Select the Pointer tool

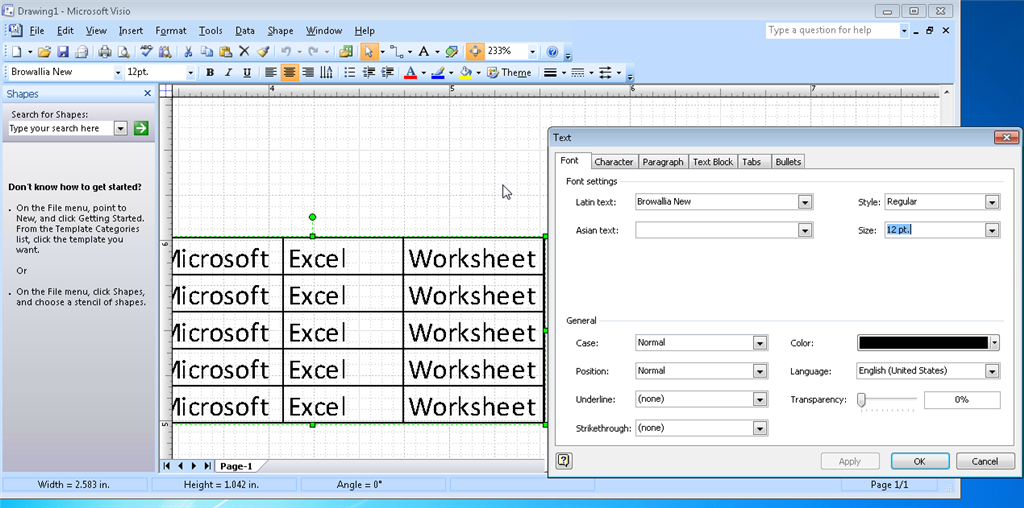click(369, 52)
